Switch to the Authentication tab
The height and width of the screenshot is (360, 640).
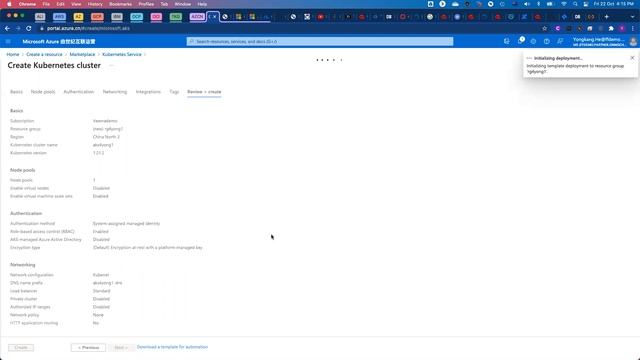[x=79, y=92]
